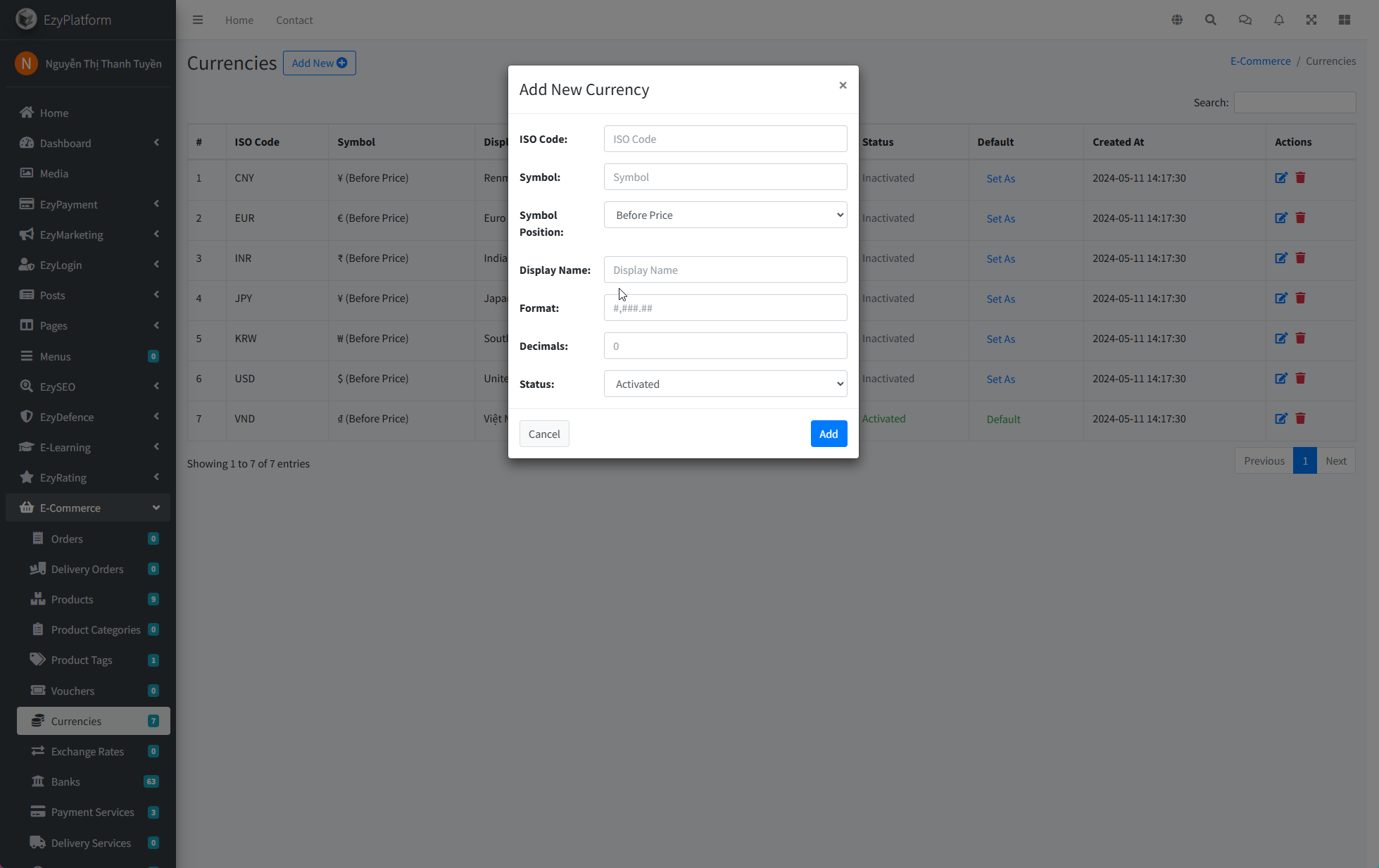Open the Status dropdown in dialog
This screenshot has width=1379, height=868.
pos(725,384)
